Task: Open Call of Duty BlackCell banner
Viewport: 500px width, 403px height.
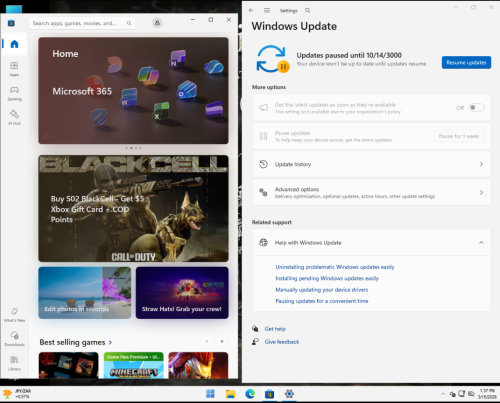Action: pos(133,208)
